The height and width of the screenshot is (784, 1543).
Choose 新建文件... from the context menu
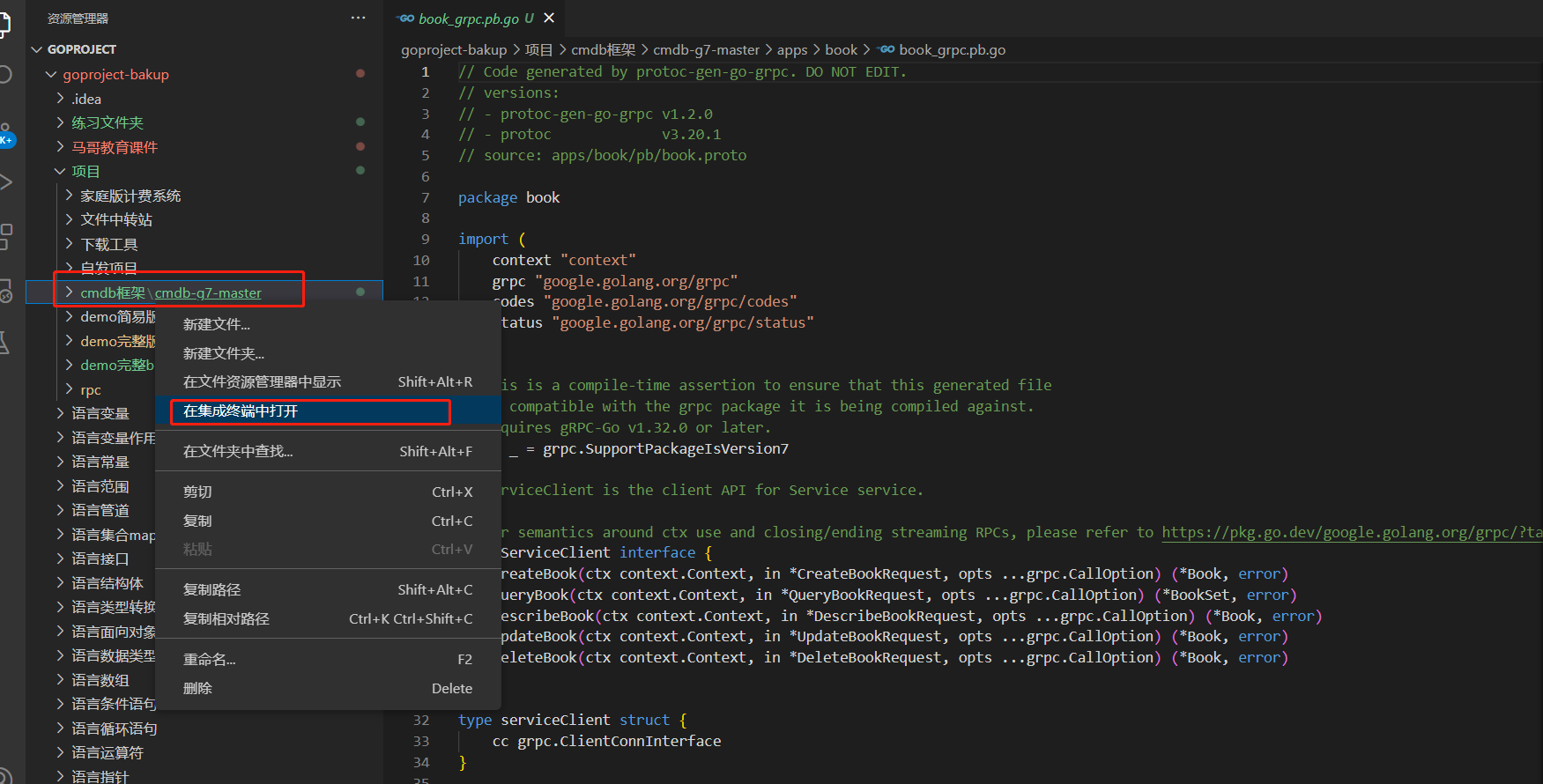(328, 325)
